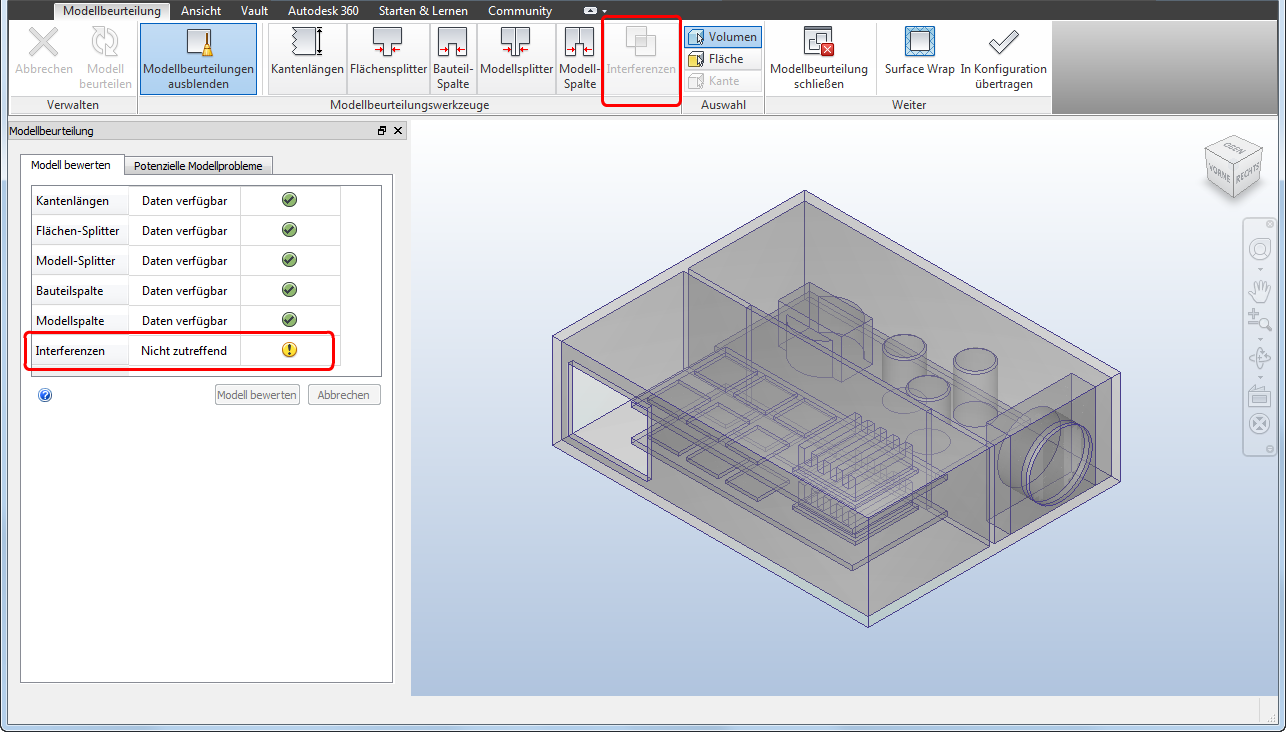Open the navigation bar customize menu at its bottom
Screen dimensions: 1286x732
1270,449
